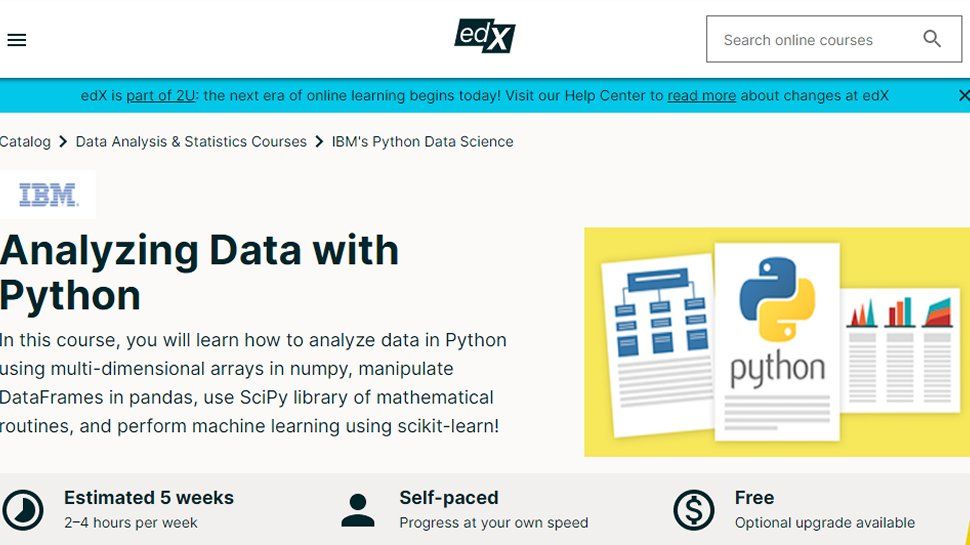Open the hamburger navigation menu

coord(17,40)
